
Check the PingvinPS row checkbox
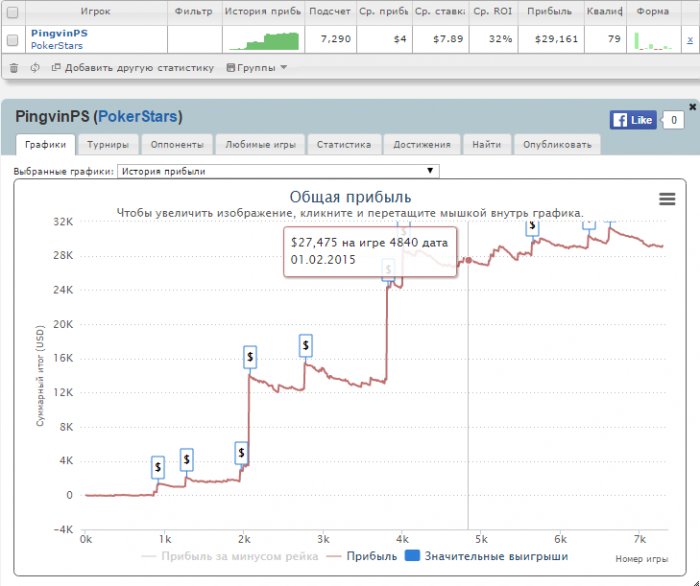click(x=12, y=40)
